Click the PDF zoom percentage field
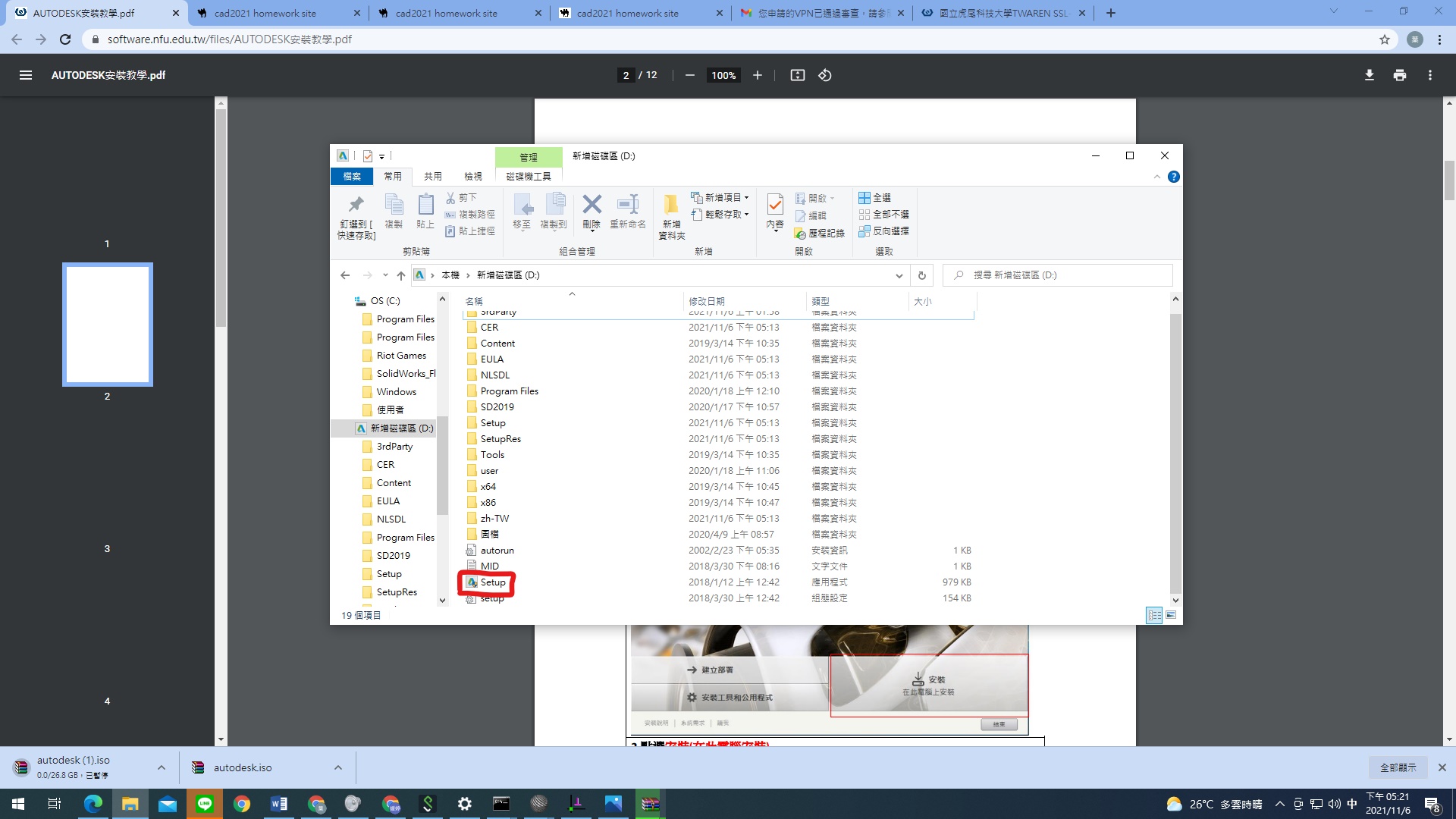The height and width of the screenshot is (819, 1456). (723, 75)
